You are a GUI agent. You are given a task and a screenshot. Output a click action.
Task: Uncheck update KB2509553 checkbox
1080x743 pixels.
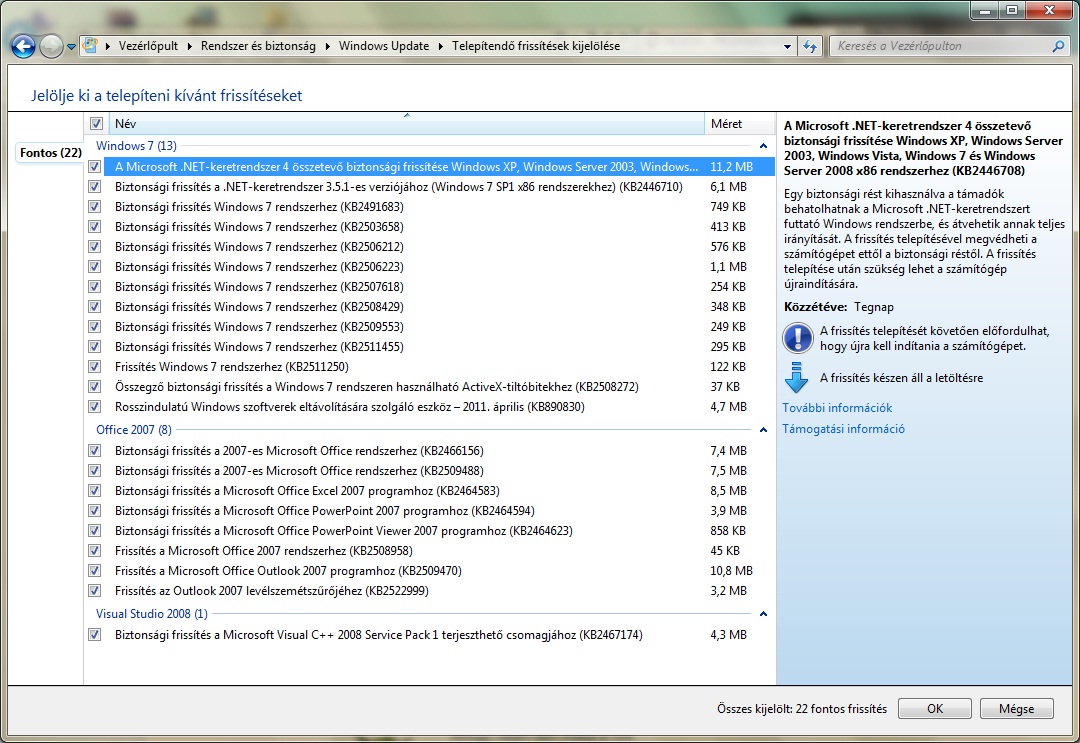click(x=95, y=326)
